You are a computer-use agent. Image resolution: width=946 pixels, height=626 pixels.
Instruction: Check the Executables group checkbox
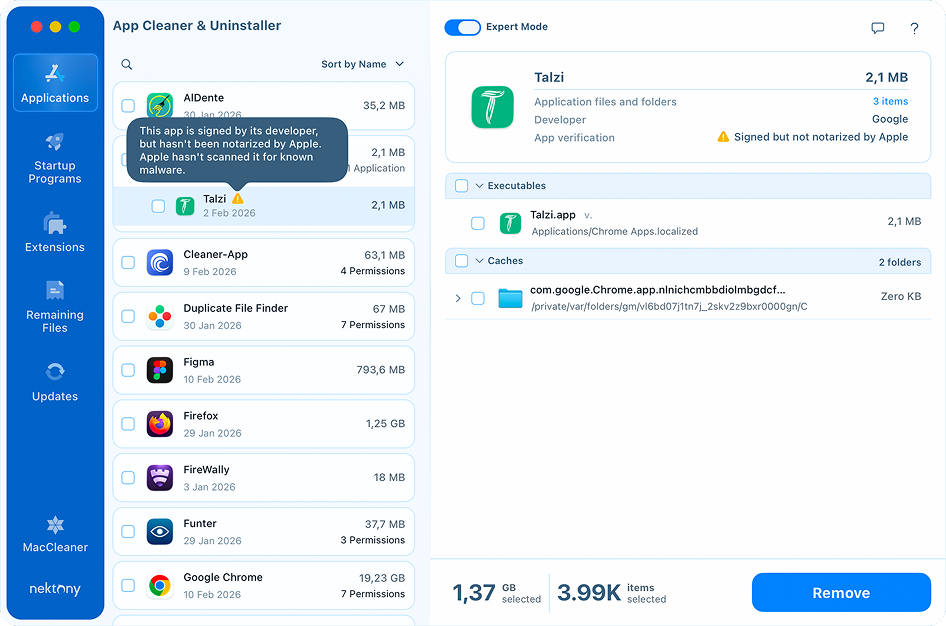click(x=462, y=186)
